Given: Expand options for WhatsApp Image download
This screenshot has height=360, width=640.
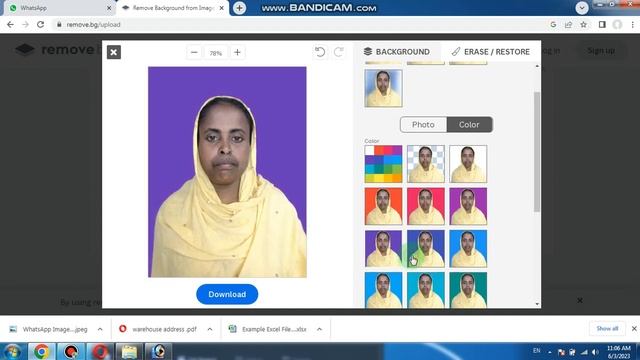Looking at the screenshot, I should click(100, 329).
